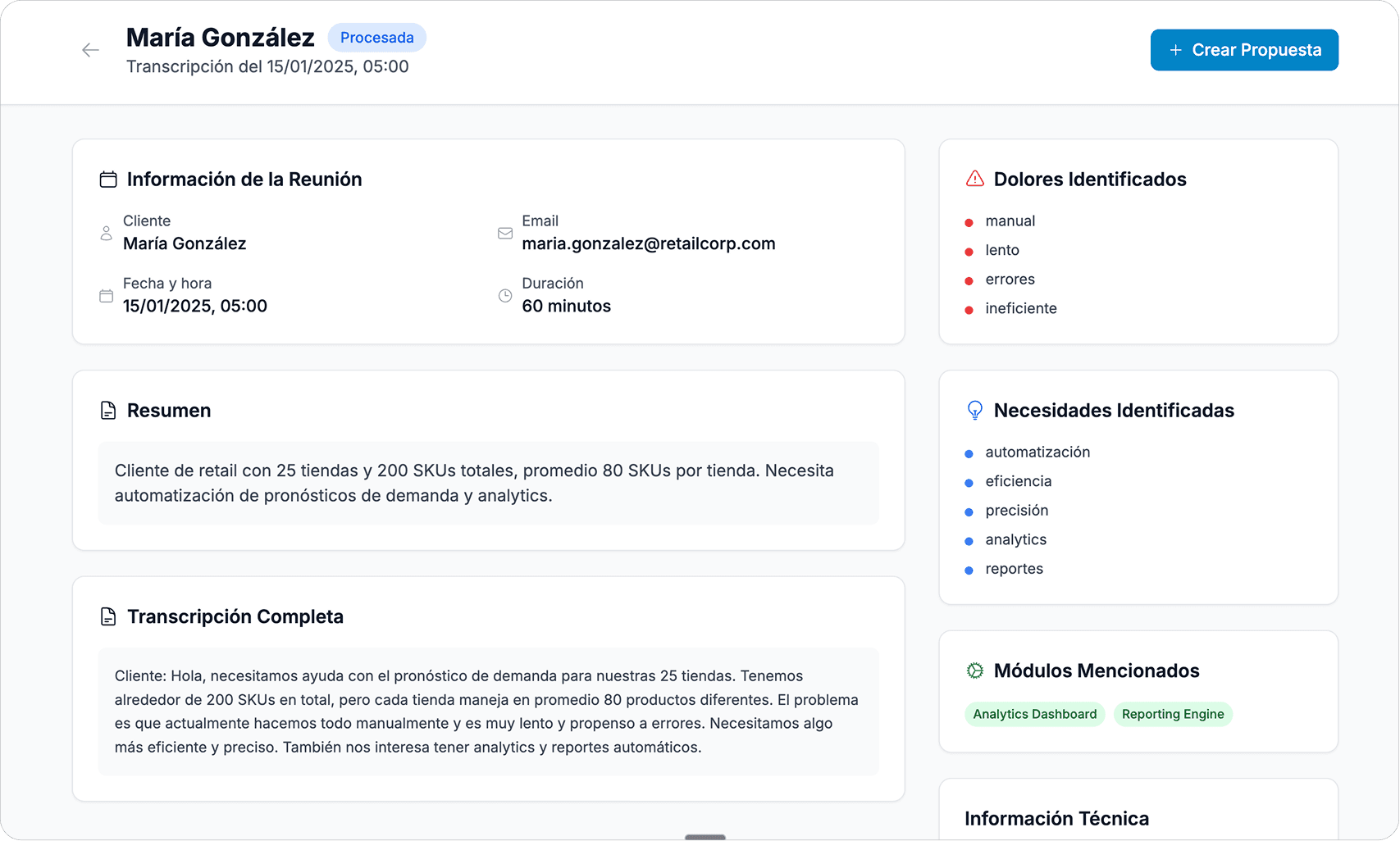
Task: Click the document icon beside Resumen
Action: (109, 410)
